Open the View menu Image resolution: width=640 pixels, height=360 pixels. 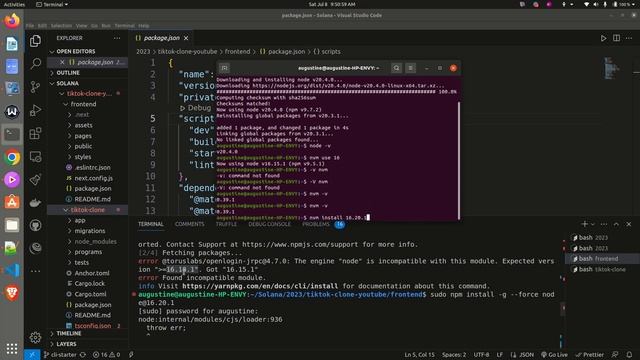click(x=81, y=26)
